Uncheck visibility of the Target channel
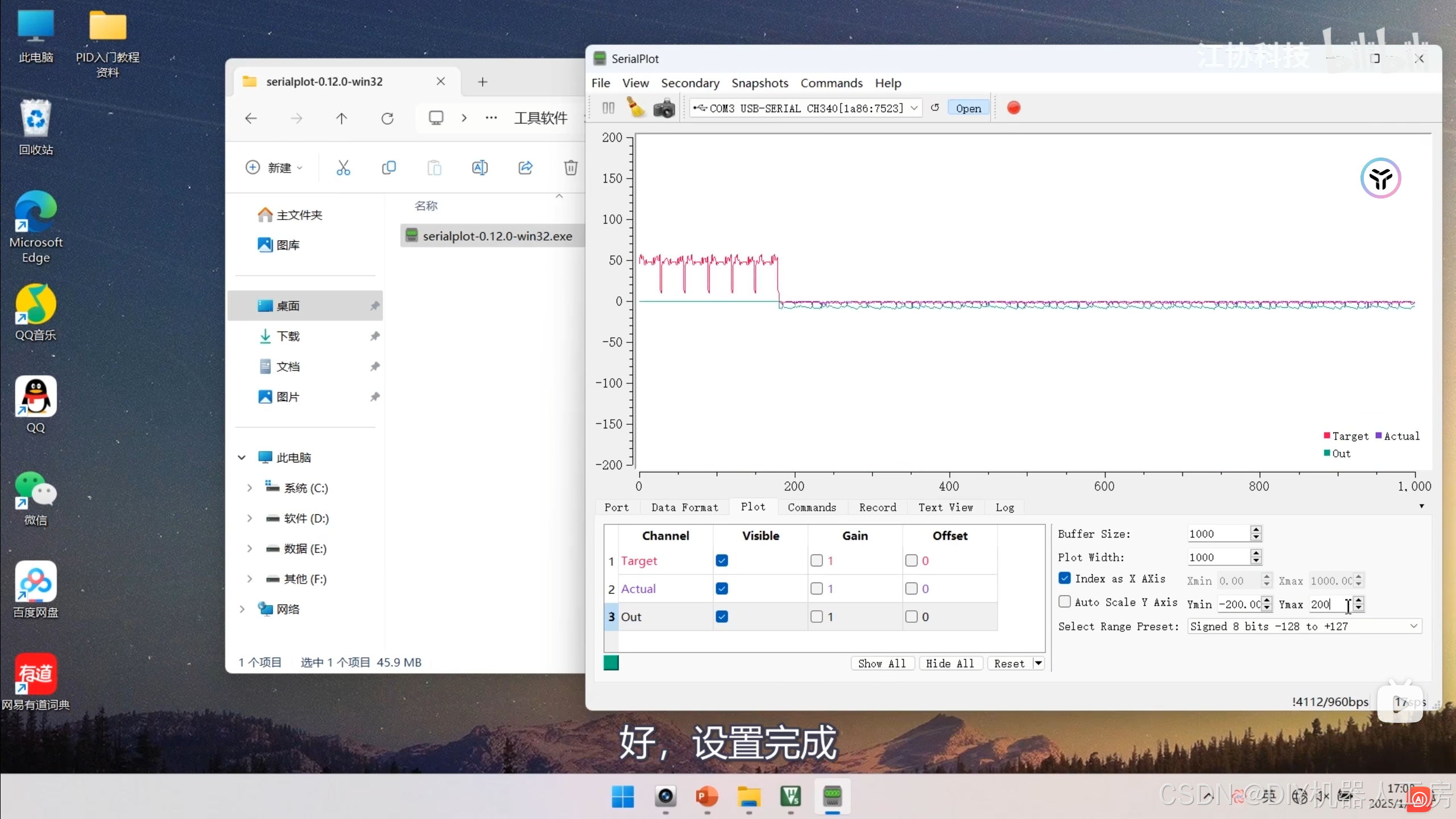Viewport: 1456px width, 819px height. click(722, 561)
